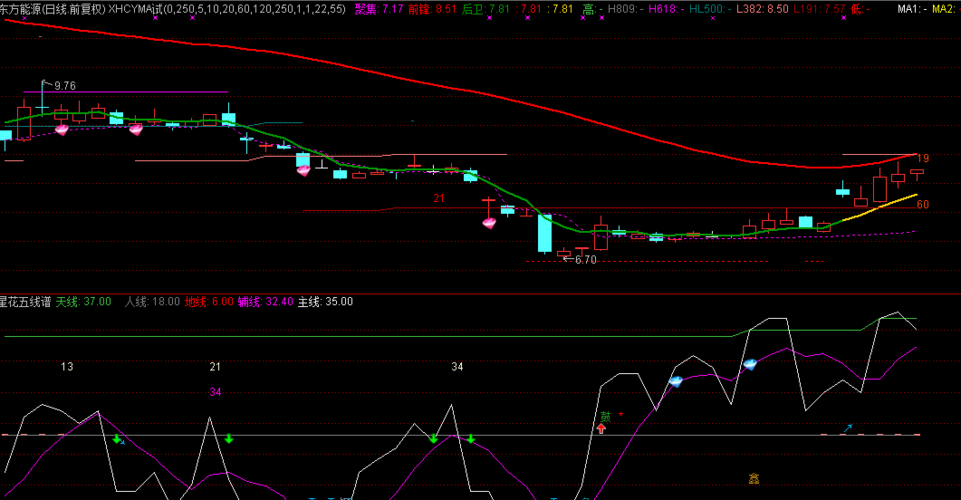This screenshot has width=961, height=500.
Task: Click the magenta 34 label in indicator panel
Action: click(x=215, y=392)
